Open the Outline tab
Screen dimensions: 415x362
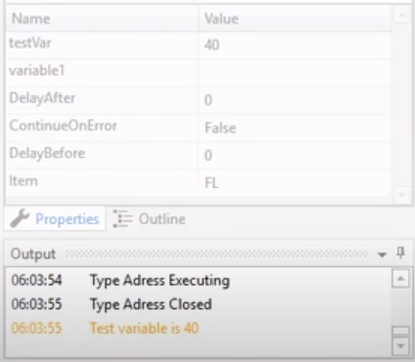[149, 219]
